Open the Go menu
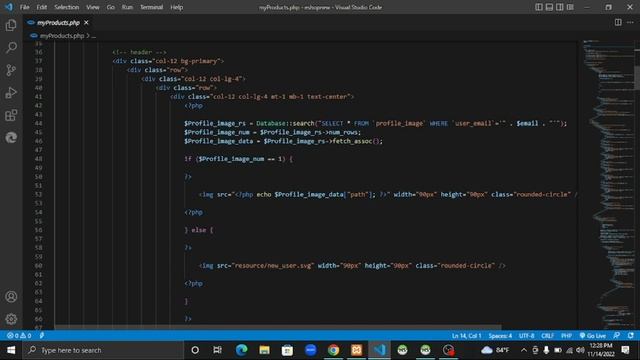 click(x=111, y=7)
